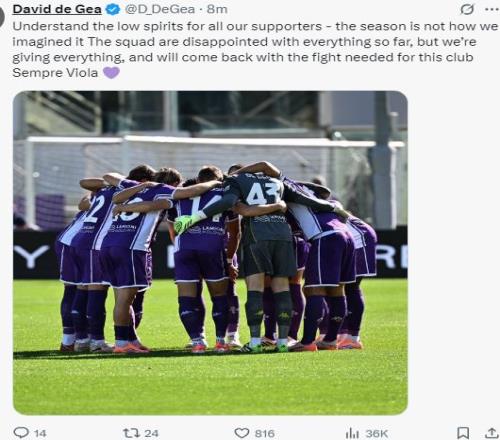Like the tweet with heart icon

pos(242,433)
